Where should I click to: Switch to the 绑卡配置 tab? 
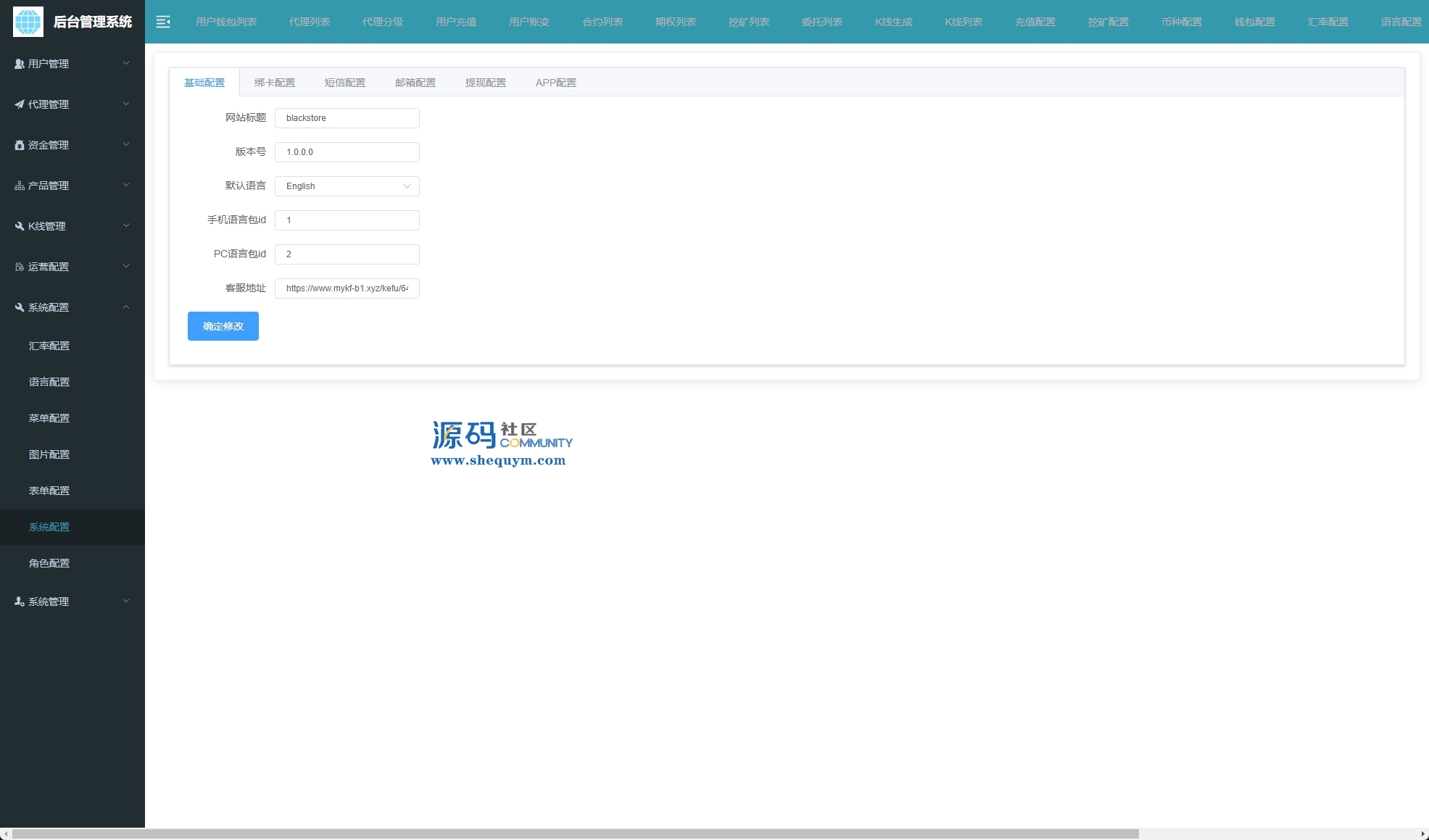point(275,83)
